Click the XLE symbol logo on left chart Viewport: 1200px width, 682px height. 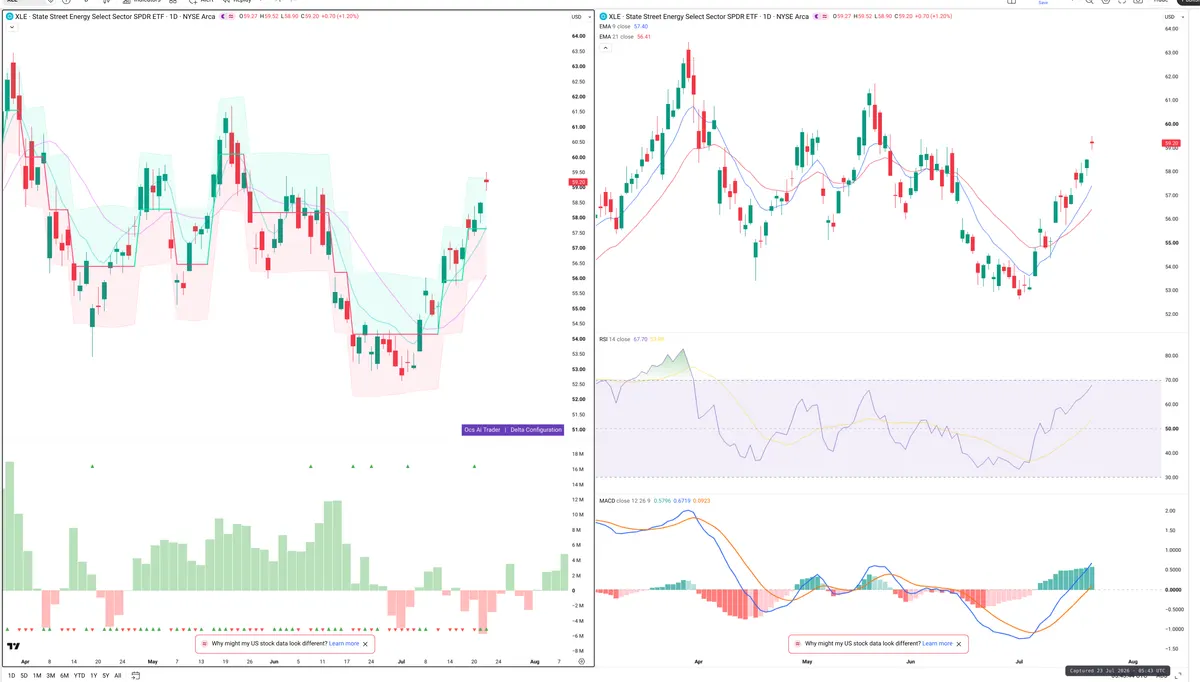click(10, 16)
